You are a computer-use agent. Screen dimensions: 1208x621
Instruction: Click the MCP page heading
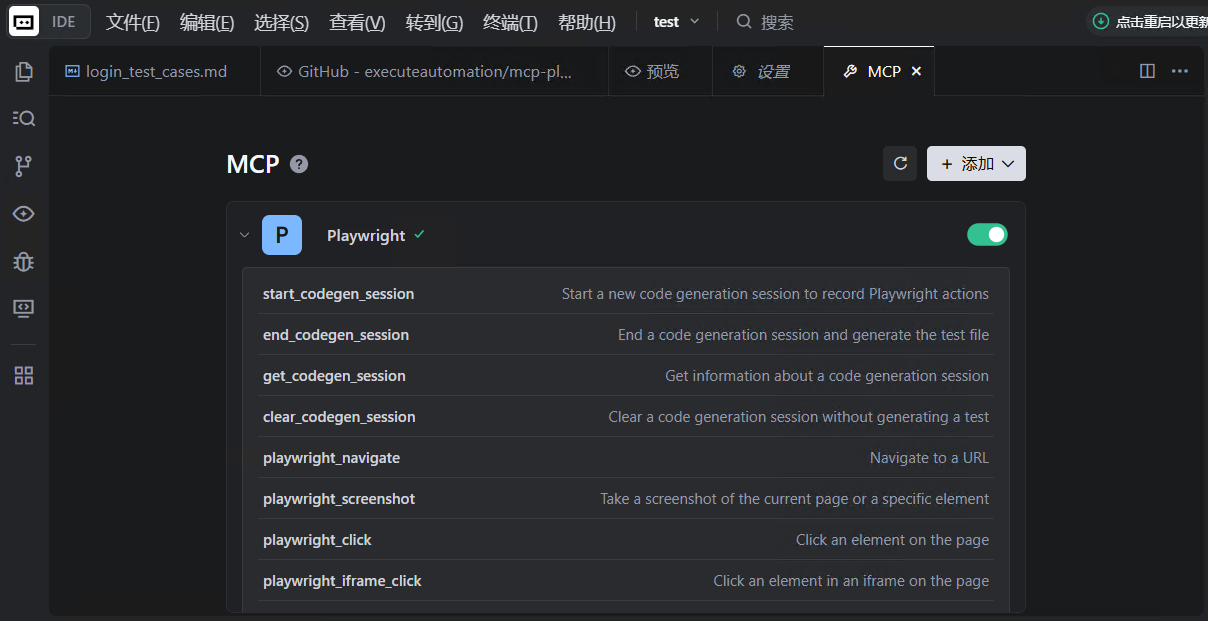pos(253,164)
